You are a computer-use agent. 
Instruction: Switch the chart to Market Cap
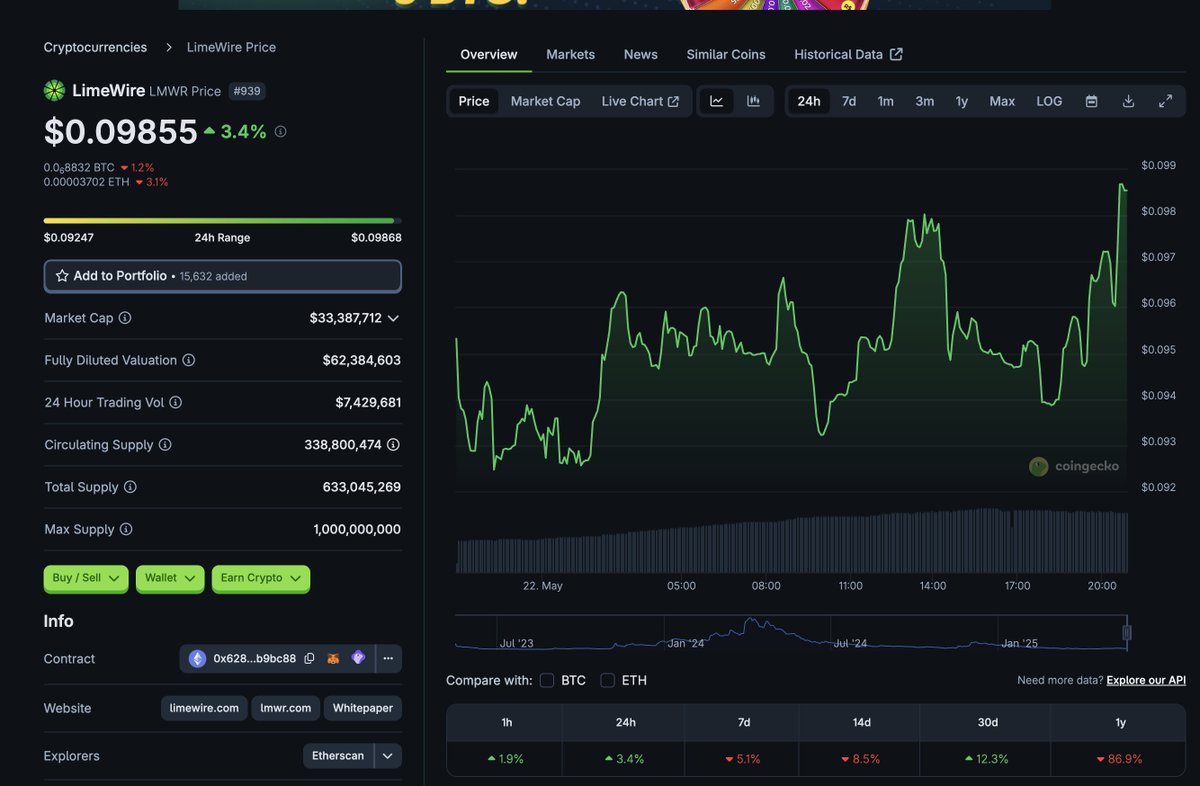pos(545,101)
